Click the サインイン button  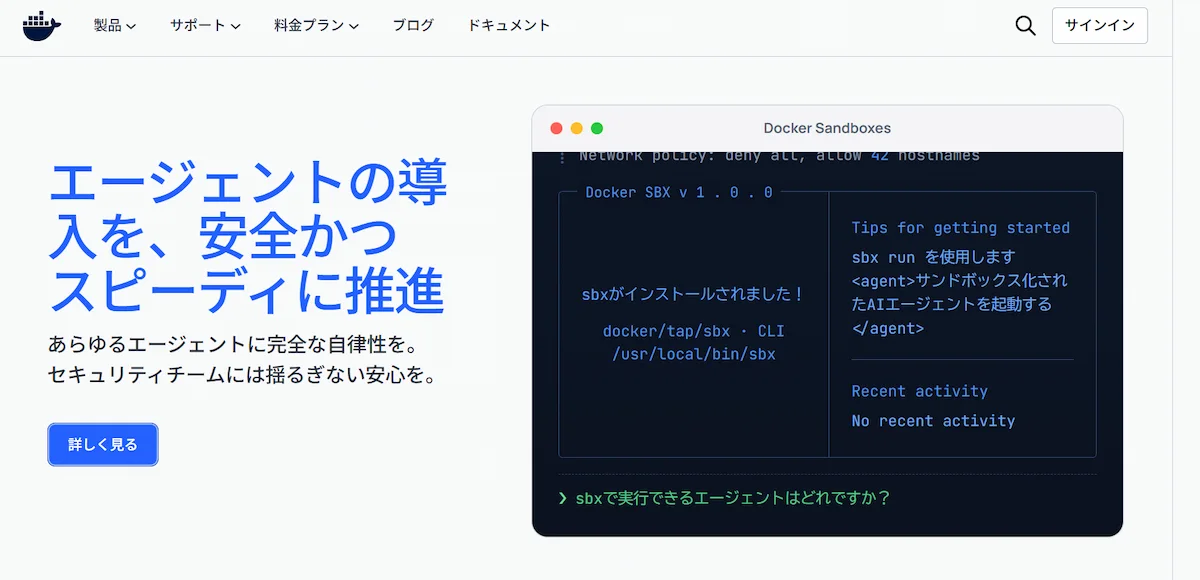pos(1099,26)
